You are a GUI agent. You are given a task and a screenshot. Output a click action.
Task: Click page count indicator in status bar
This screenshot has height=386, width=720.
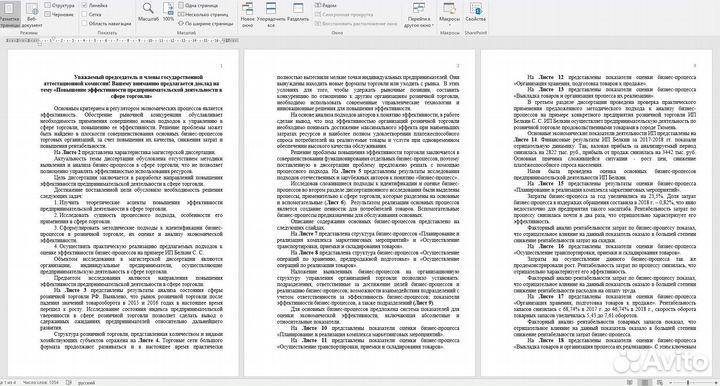click(x=8, y=382)
